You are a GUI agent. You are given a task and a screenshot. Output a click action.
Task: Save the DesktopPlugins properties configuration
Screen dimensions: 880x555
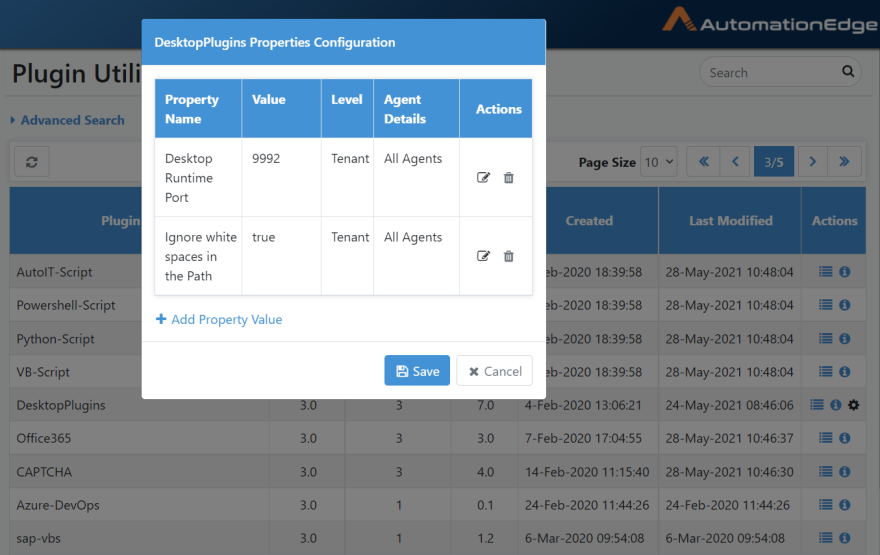pos(417,370)
